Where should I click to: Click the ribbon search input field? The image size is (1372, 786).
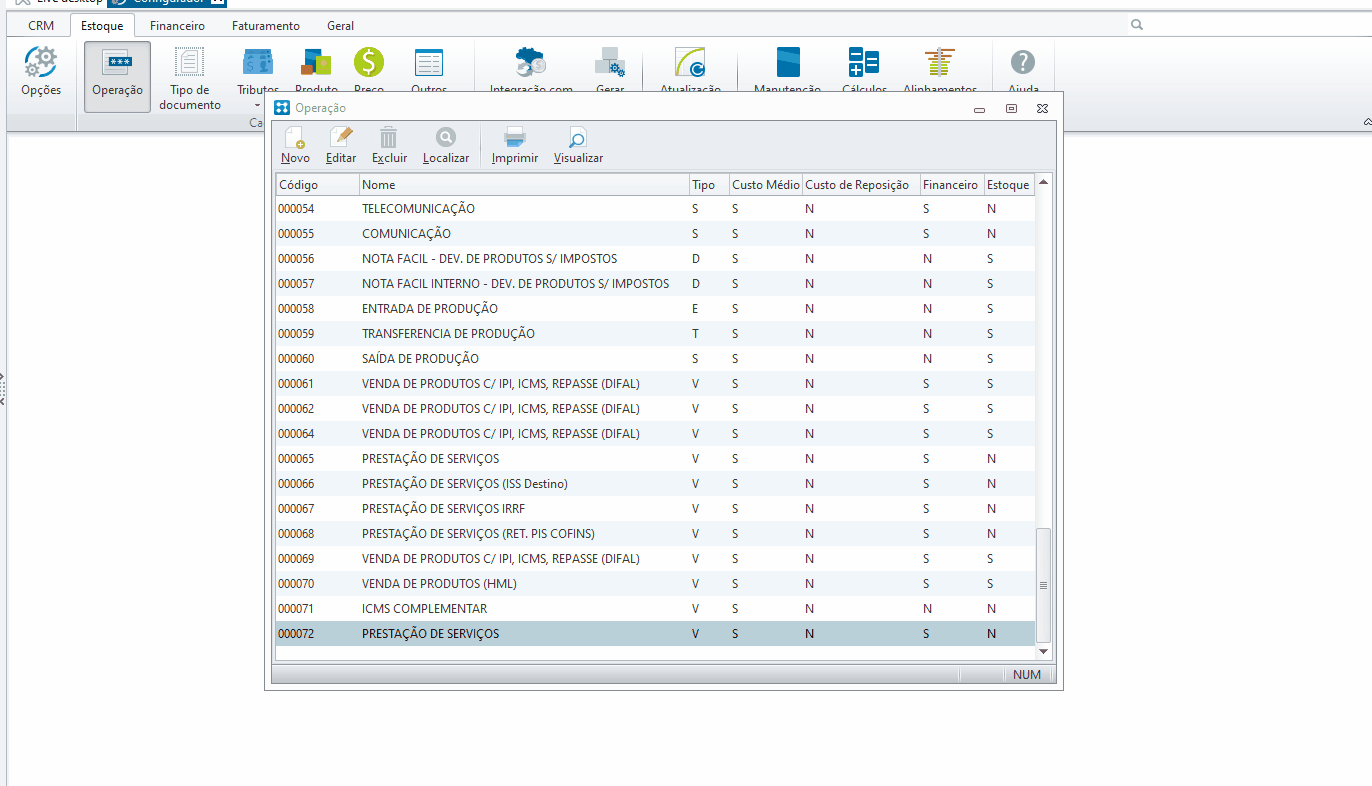1250,25
